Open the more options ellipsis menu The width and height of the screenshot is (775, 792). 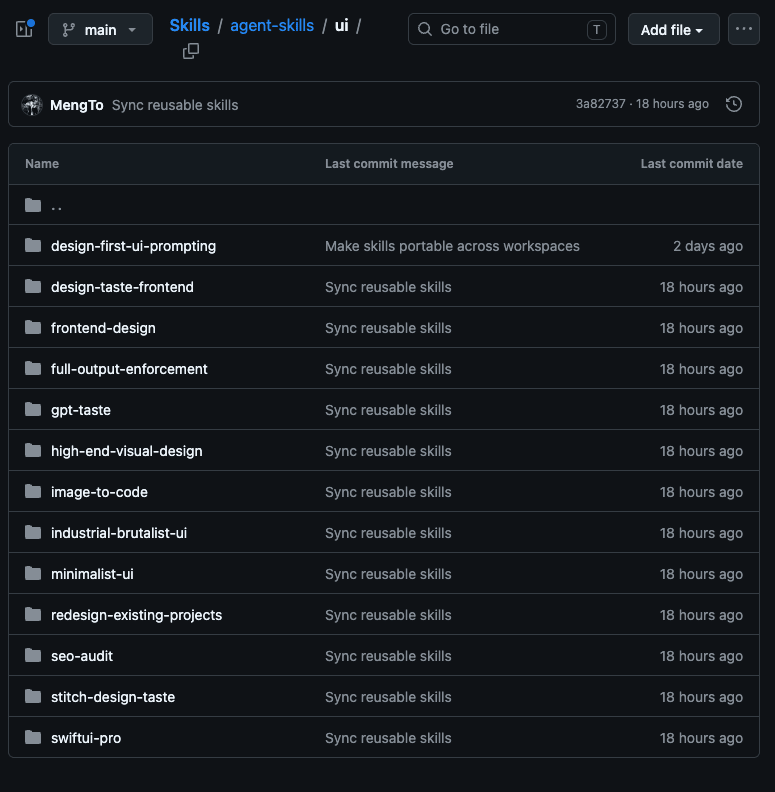click(x=743, y=29)
